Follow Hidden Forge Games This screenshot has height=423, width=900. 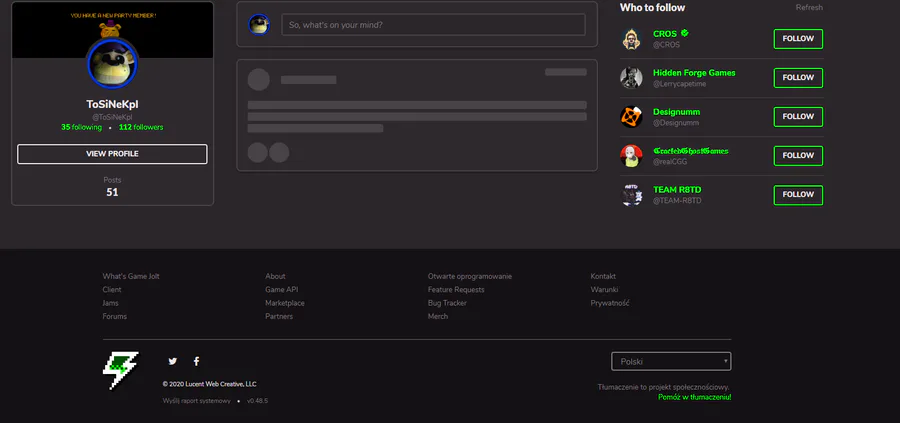pyautogui.click(x=798, y=78)
